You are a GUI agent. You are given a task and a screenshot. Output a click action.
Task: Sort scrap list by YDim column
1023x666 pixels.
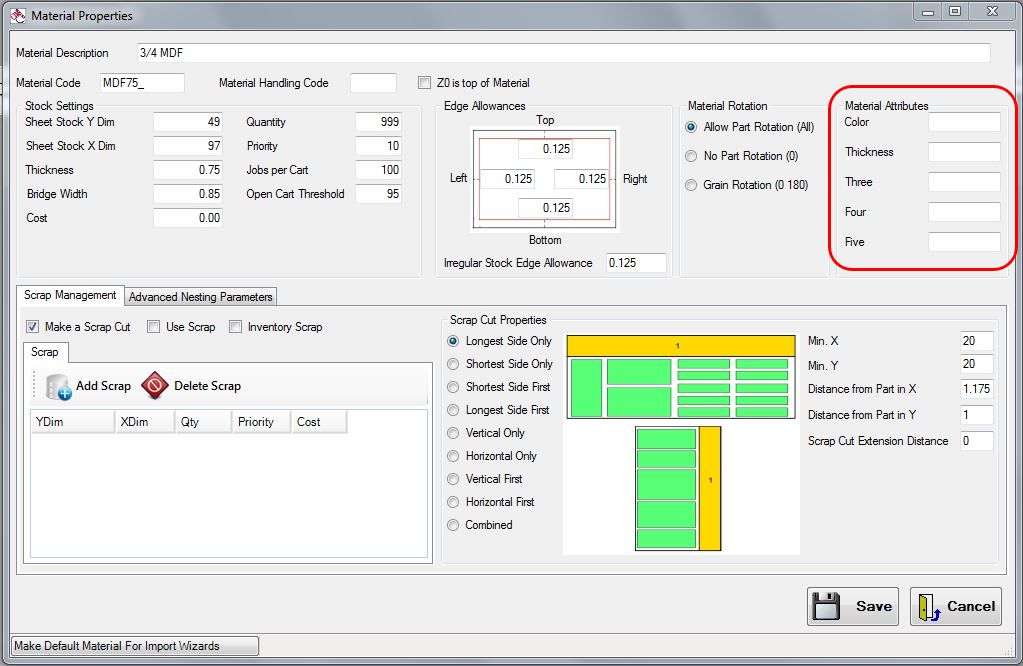[x=72, y=422]
